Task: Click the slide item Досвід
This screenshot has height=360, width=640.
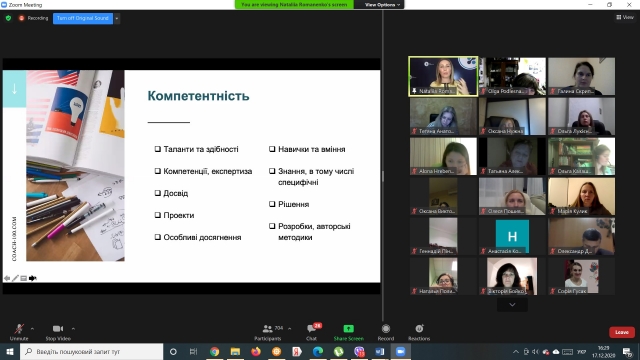Action: (176, 193)
